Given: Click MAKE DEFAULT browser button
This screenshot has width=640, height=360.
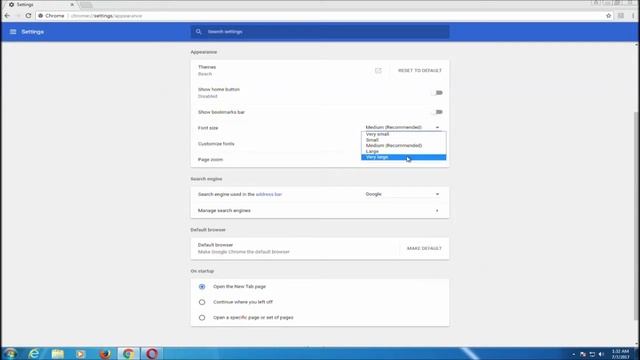Looking at the screenshot, I should coord(424,249).
